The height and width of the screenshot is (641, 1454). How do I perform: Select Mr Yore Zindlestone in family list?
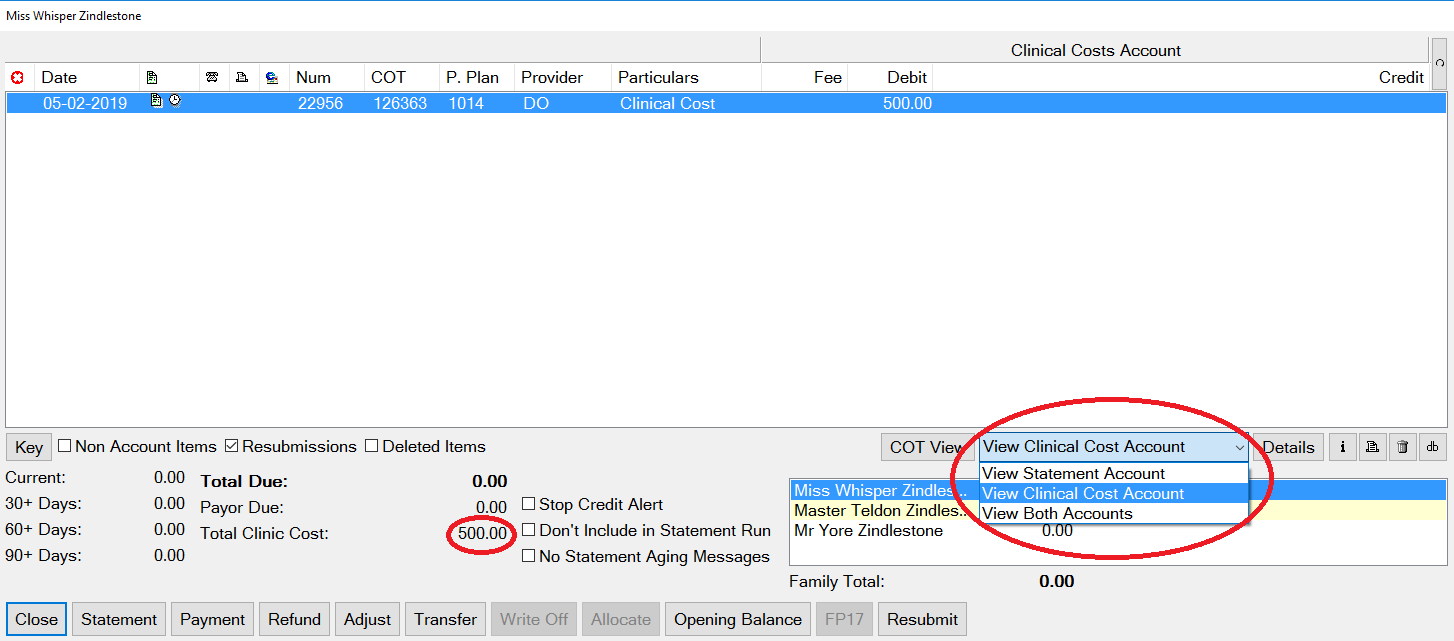point(1118,531)
